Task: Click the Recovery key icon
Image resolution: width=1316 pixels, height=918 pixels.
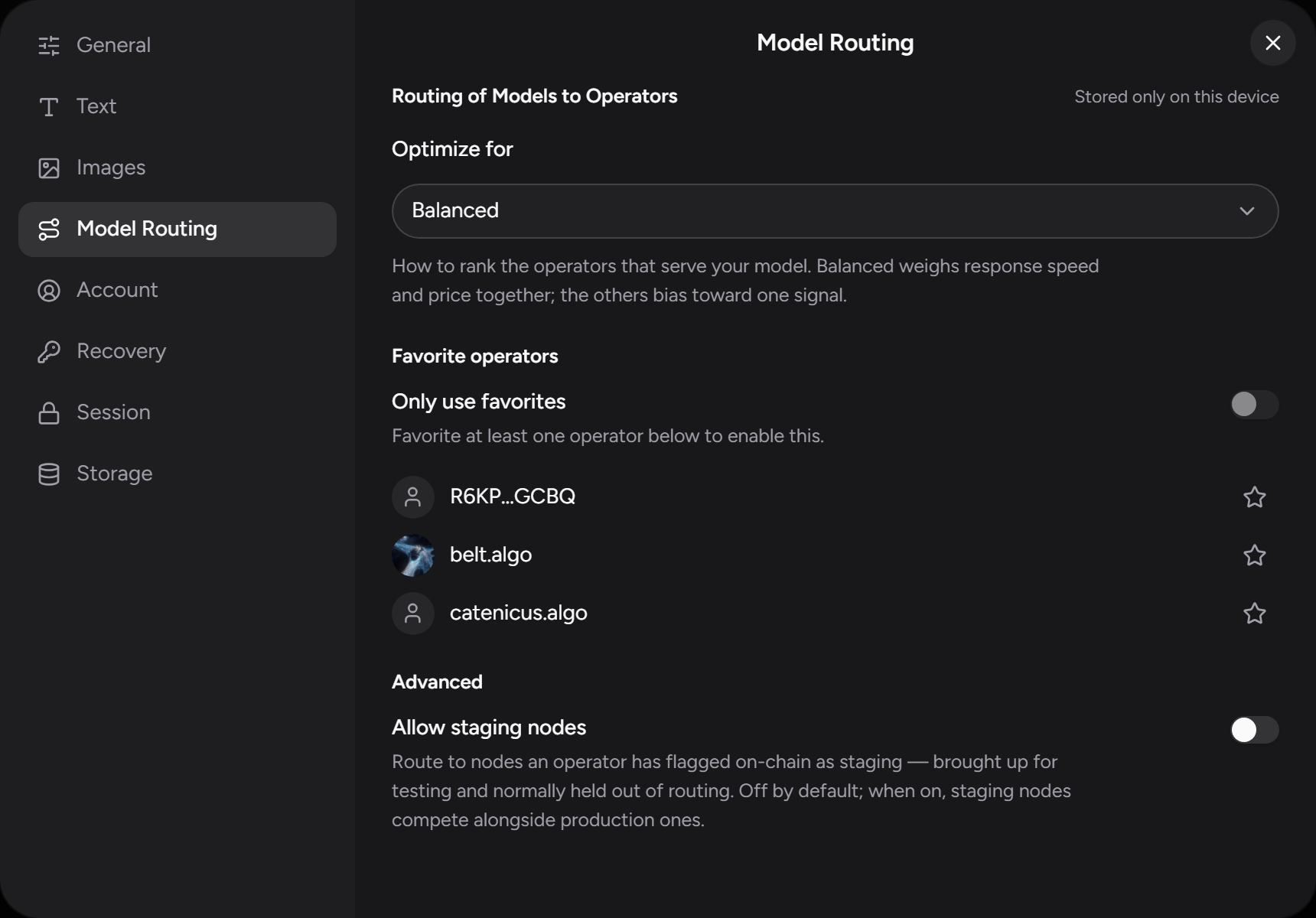Action: 49,352
